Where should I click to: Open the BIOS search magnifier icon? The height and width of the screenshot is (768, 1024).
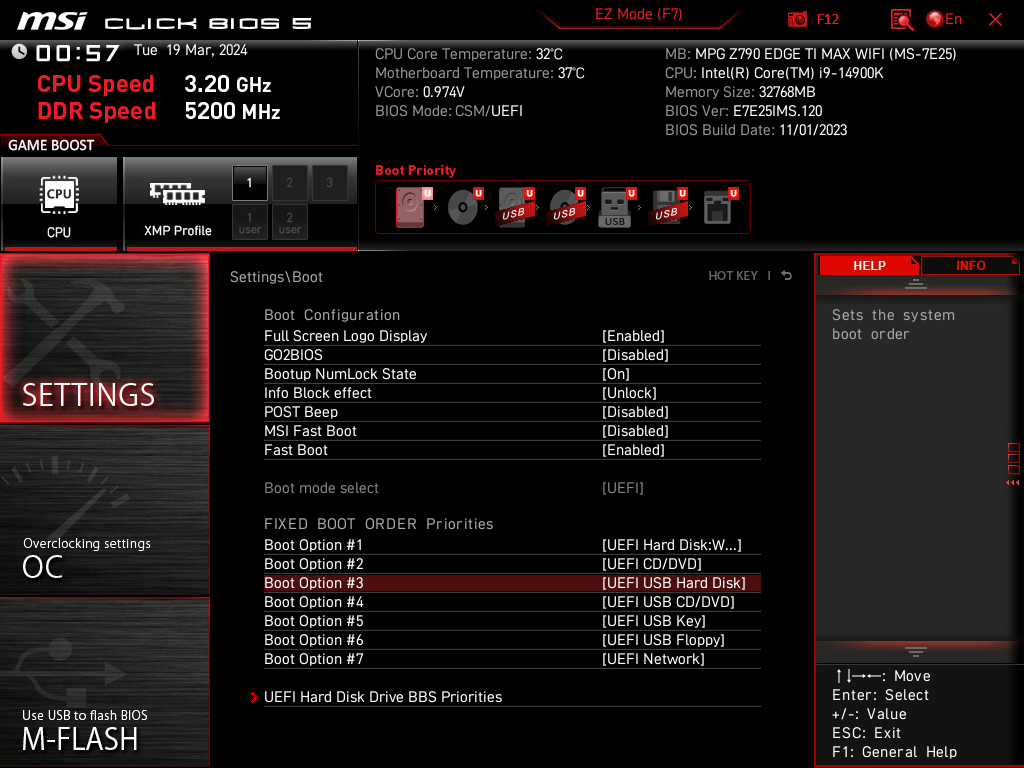click(x=901, y=20)
